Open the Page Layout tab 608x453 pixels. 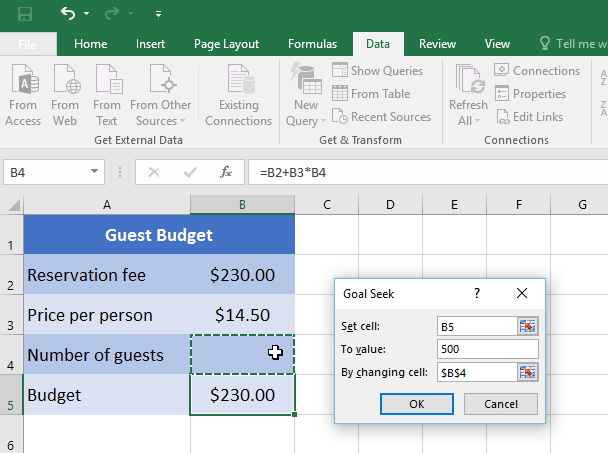click(x=226, y=44)
